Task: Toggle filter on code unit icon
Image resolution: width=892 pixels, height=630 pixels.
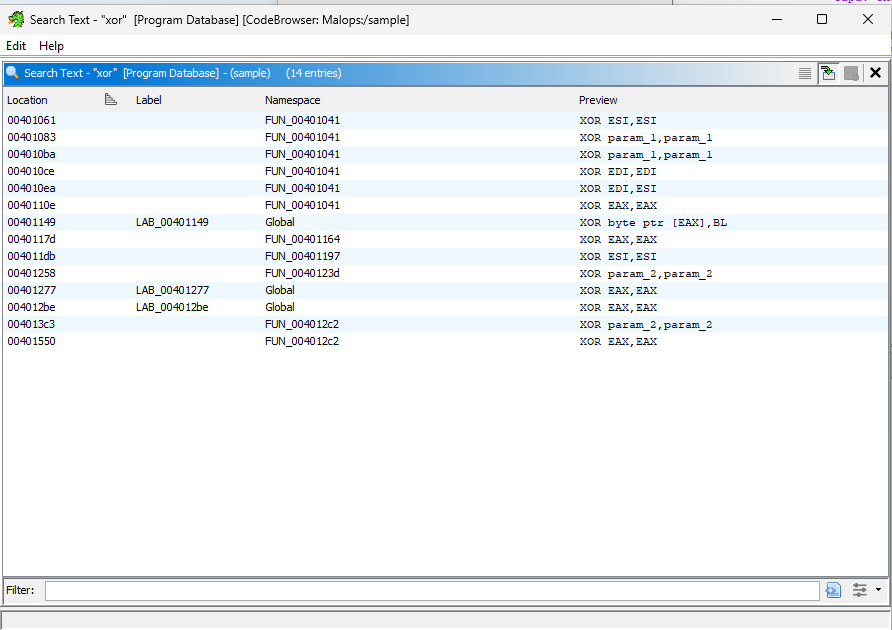Action: coord(833,591)
